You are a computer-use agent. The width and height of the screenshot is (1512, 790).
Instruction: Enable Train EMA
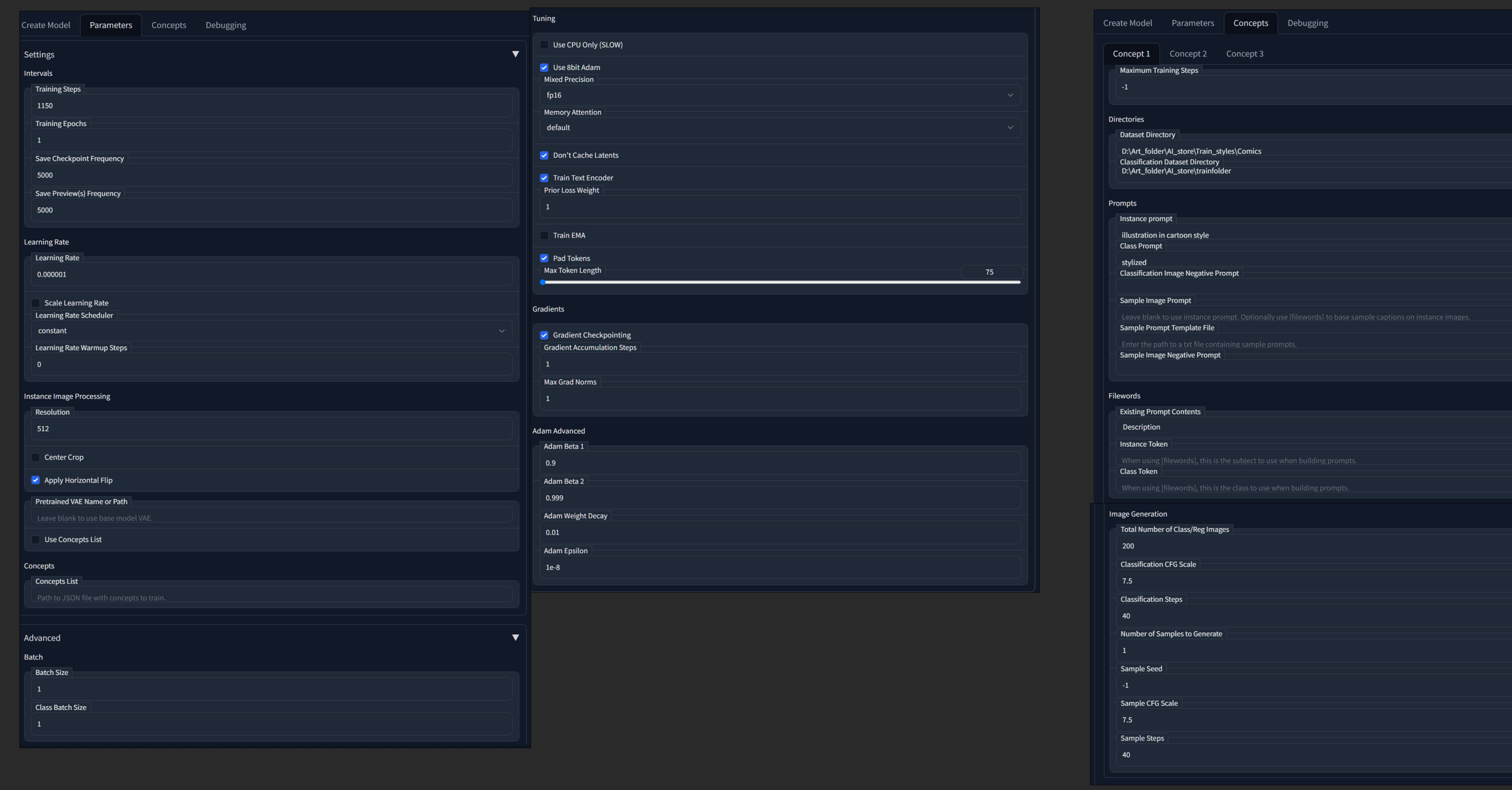click(544, 235)
